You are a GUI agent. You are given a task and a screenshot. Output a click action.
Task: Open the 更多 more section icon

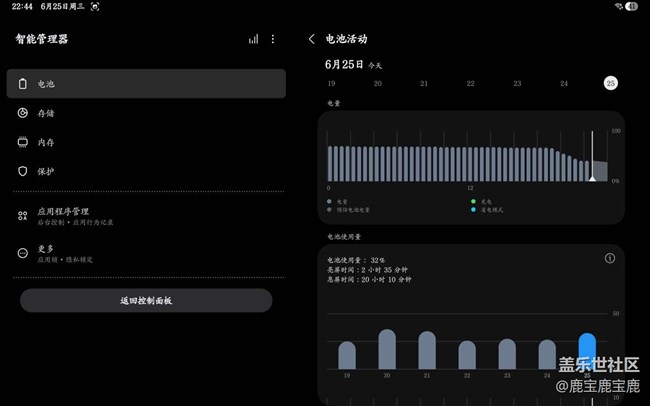click(23, 253)
